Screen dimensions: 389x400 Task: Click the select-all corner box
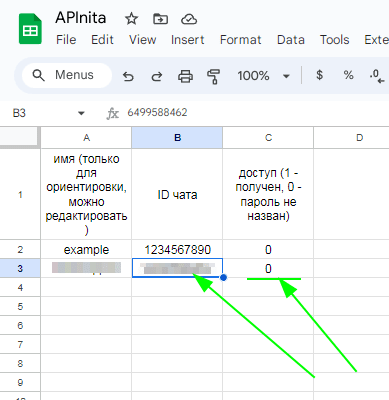click(x=20, y=137)
